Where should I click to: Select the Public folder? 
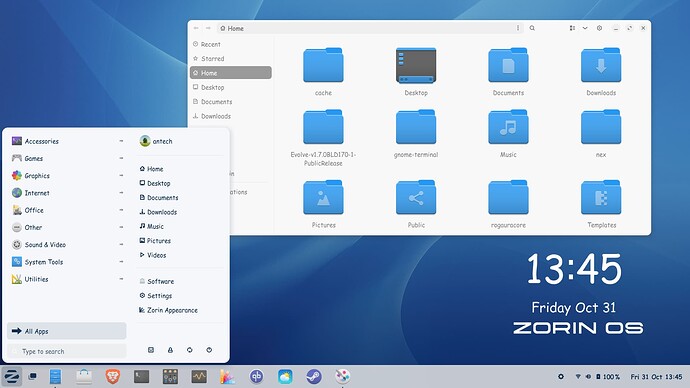tap(416, 197)
